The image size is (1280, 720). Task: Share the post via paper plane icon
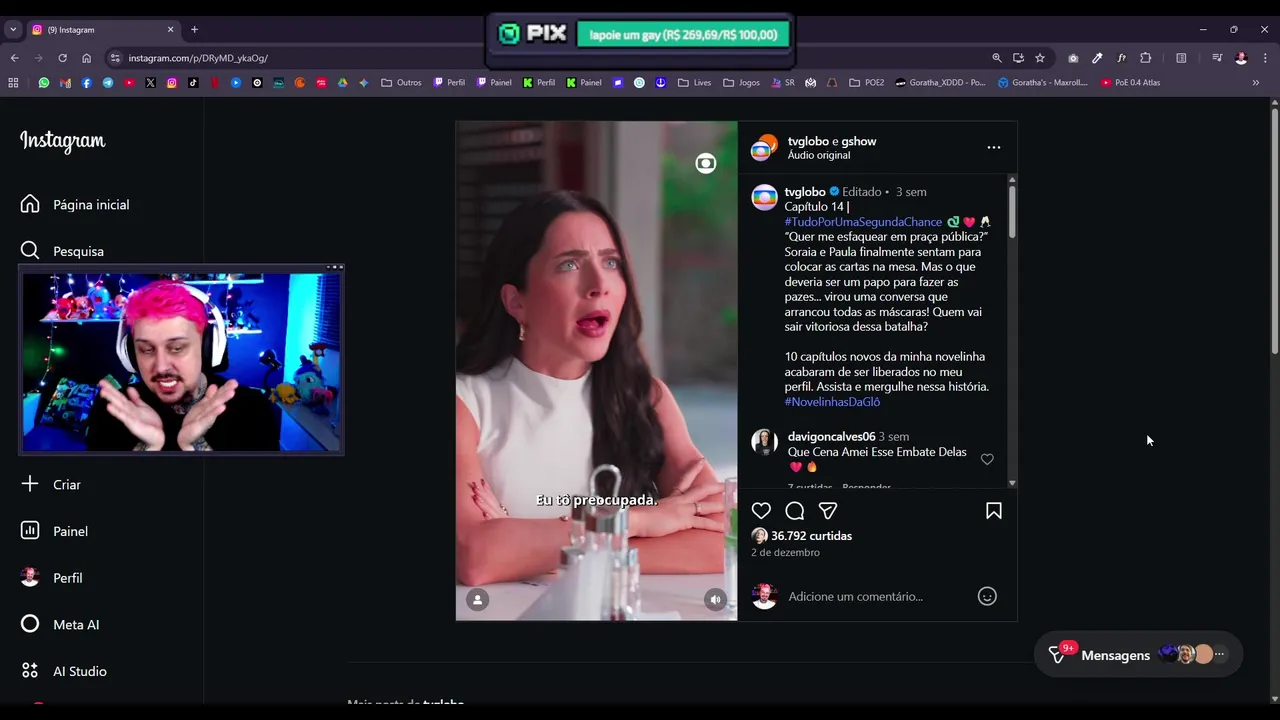pos(828,511)
